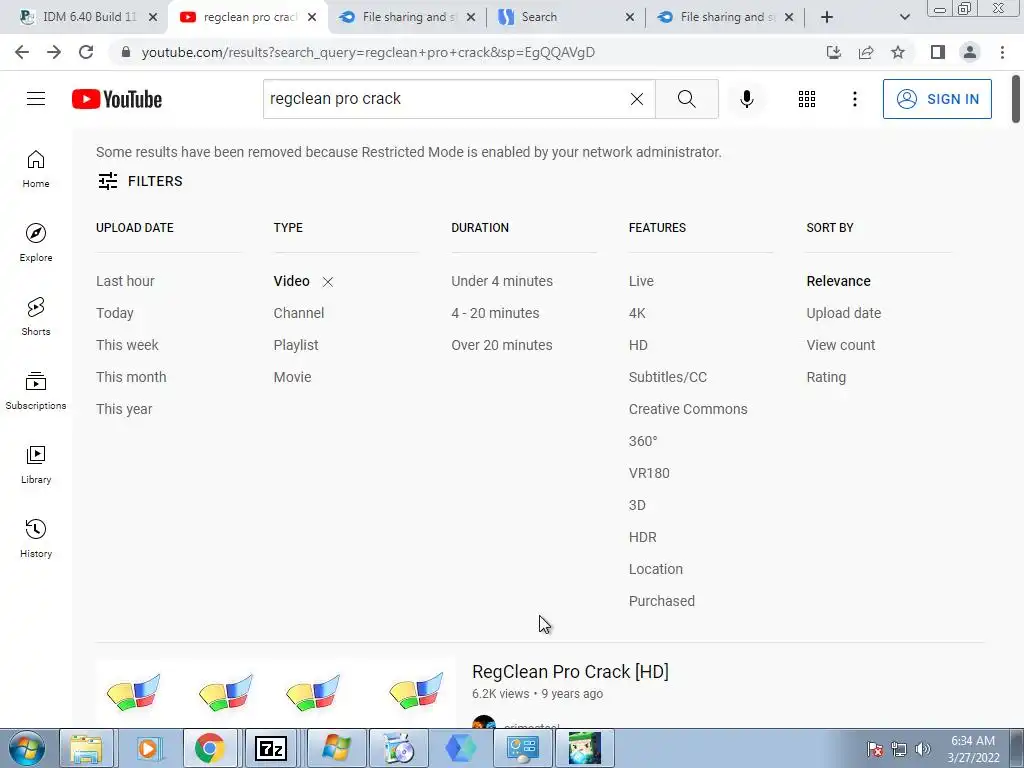Open the YouTube apps grid icon
This screenshot has height=768, width=1024.
click(x=807, y=99)
